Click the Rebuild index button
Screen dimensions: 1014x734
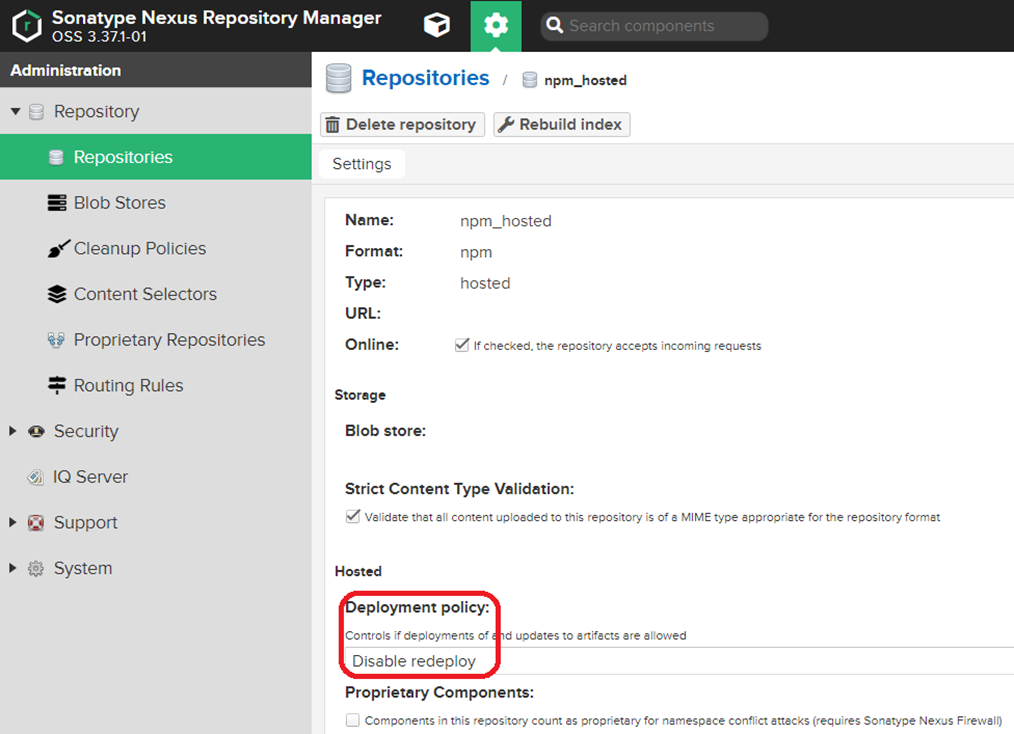coord(562,125)
